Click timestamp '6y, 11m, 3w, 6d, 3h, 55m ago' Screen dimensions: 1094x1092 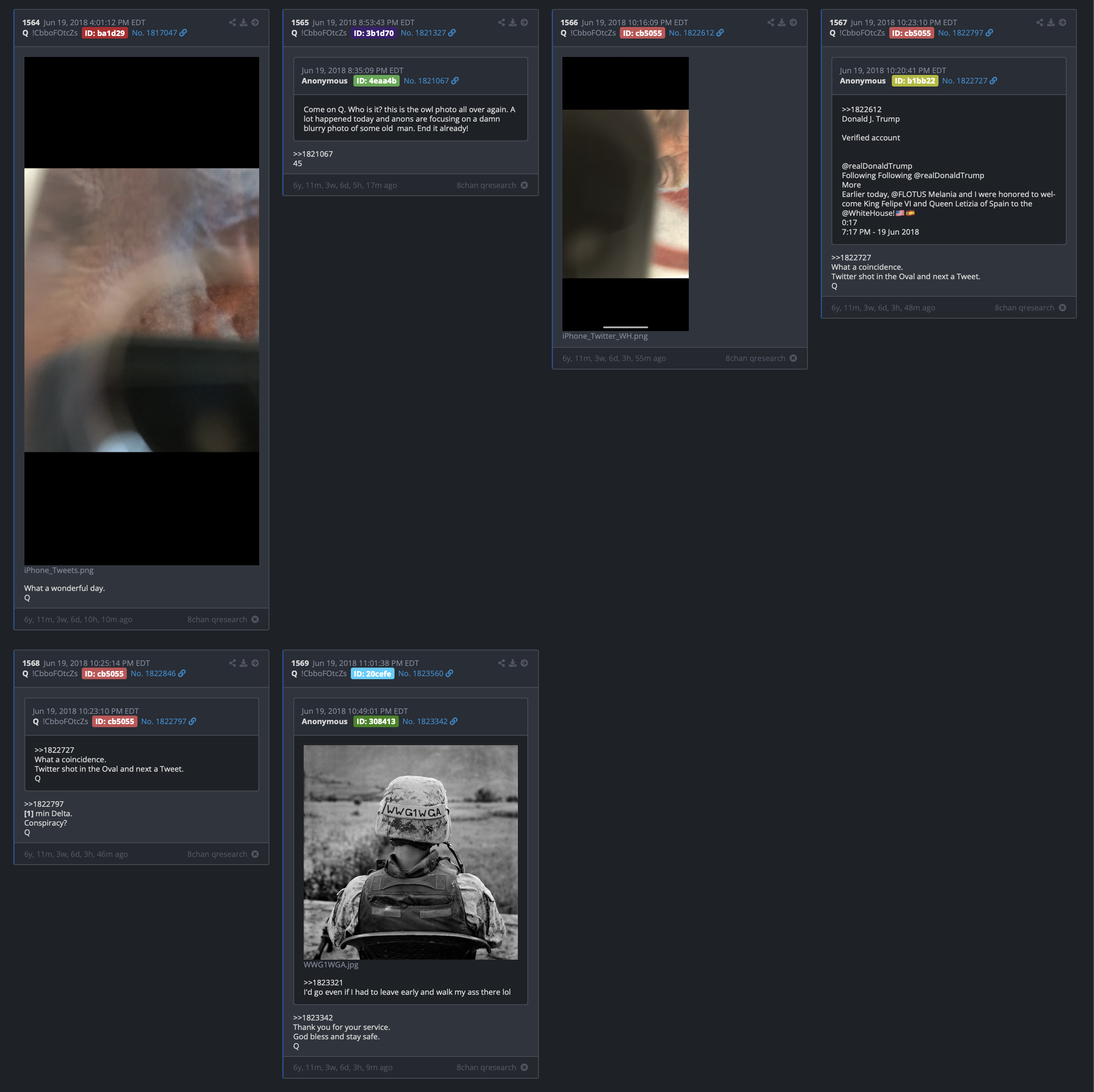point(614,358)
